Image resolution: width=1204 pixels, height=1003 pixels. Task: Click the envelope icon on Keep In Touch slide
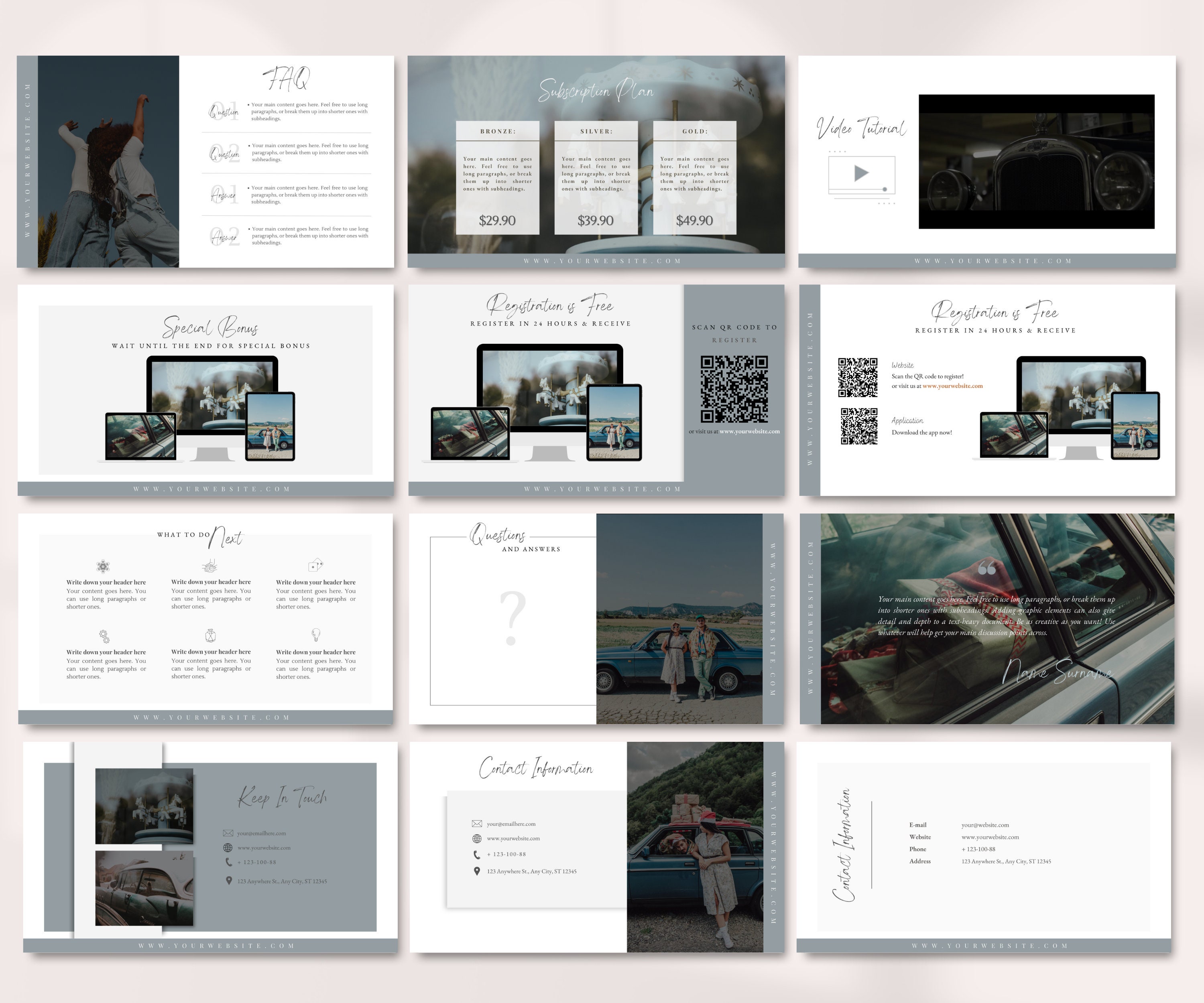click(x=228, y=833)
